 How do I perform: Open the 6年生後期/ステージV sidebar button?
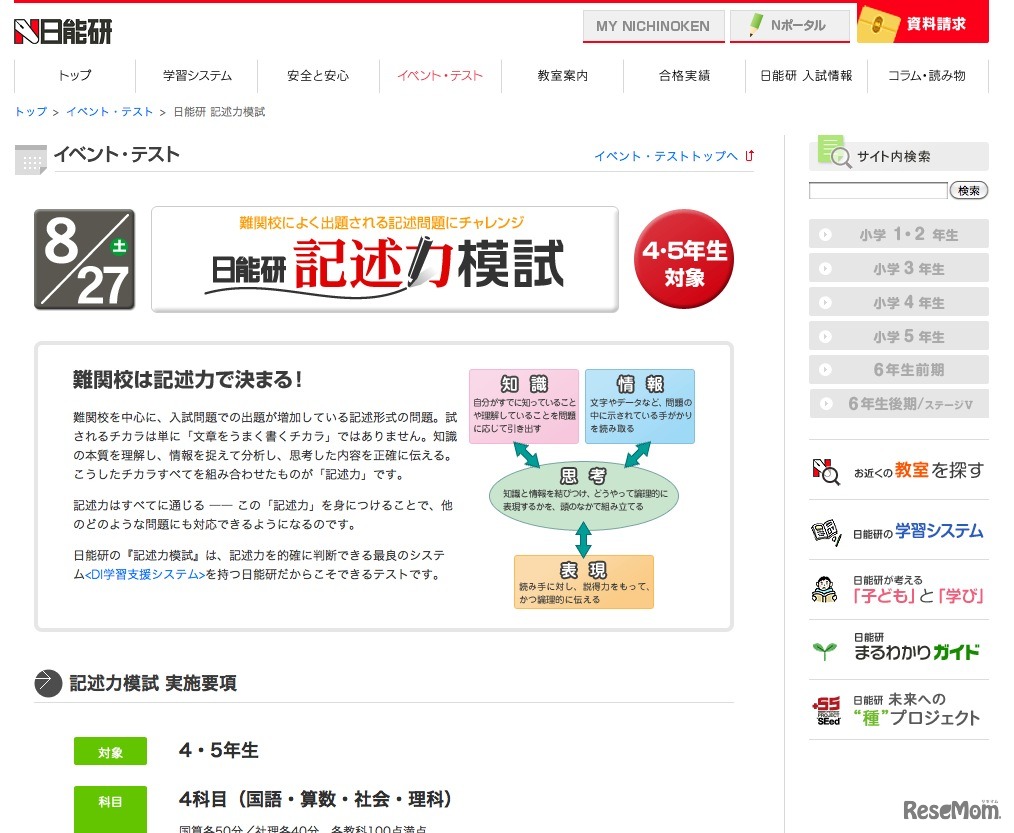[899, 404]
